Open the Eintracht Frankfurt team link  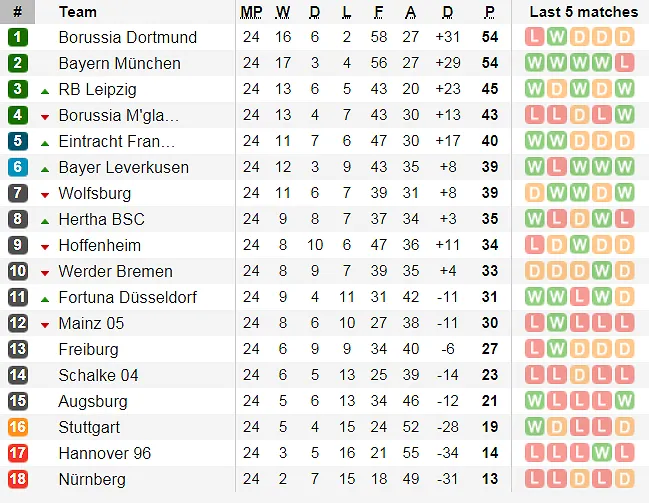point(116,141)
